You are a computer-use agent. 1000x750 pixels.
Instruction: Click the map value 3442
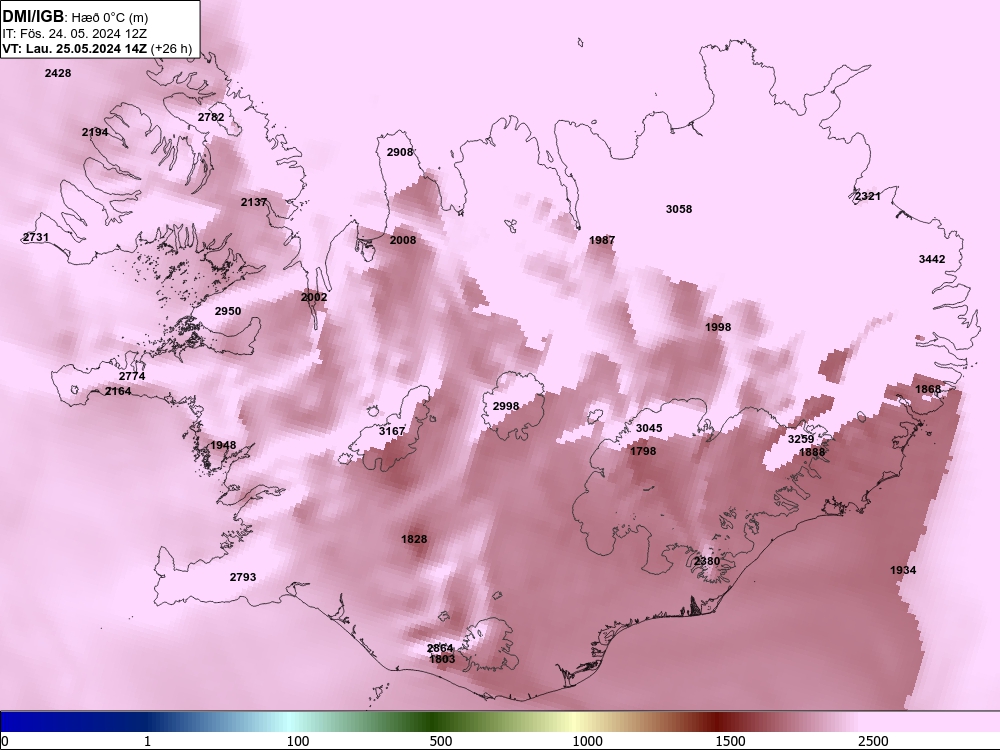[932, 259]
